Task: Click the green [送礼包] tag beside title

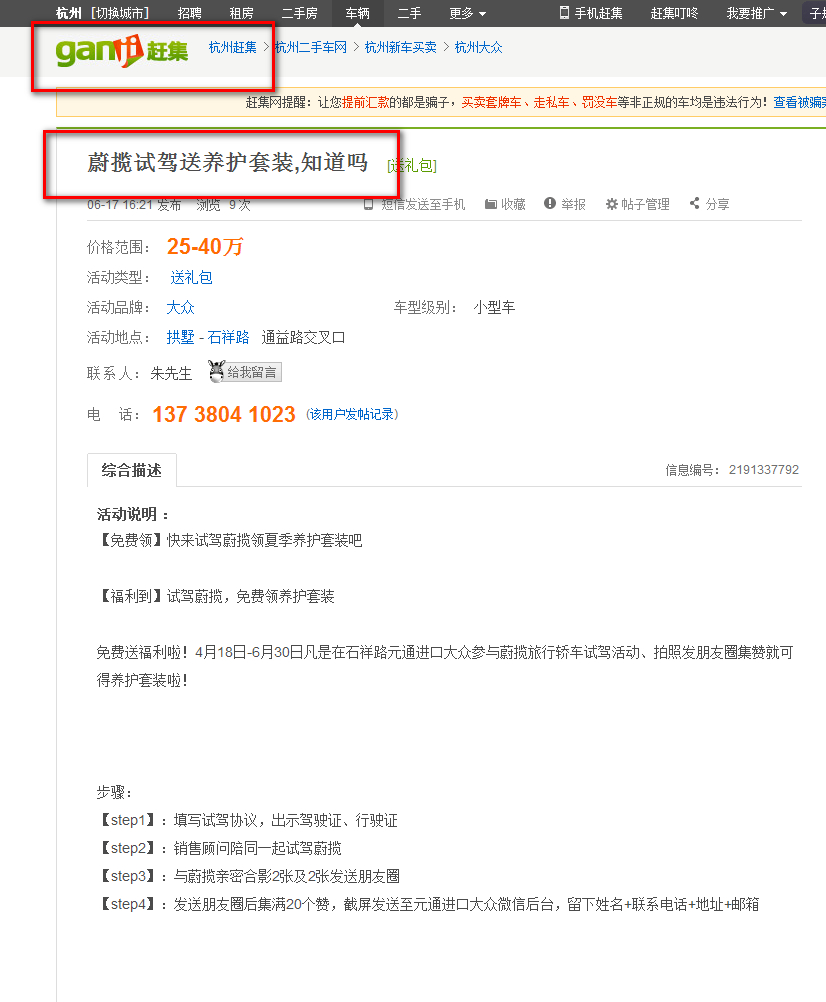Action: click(x=412, y=166)
